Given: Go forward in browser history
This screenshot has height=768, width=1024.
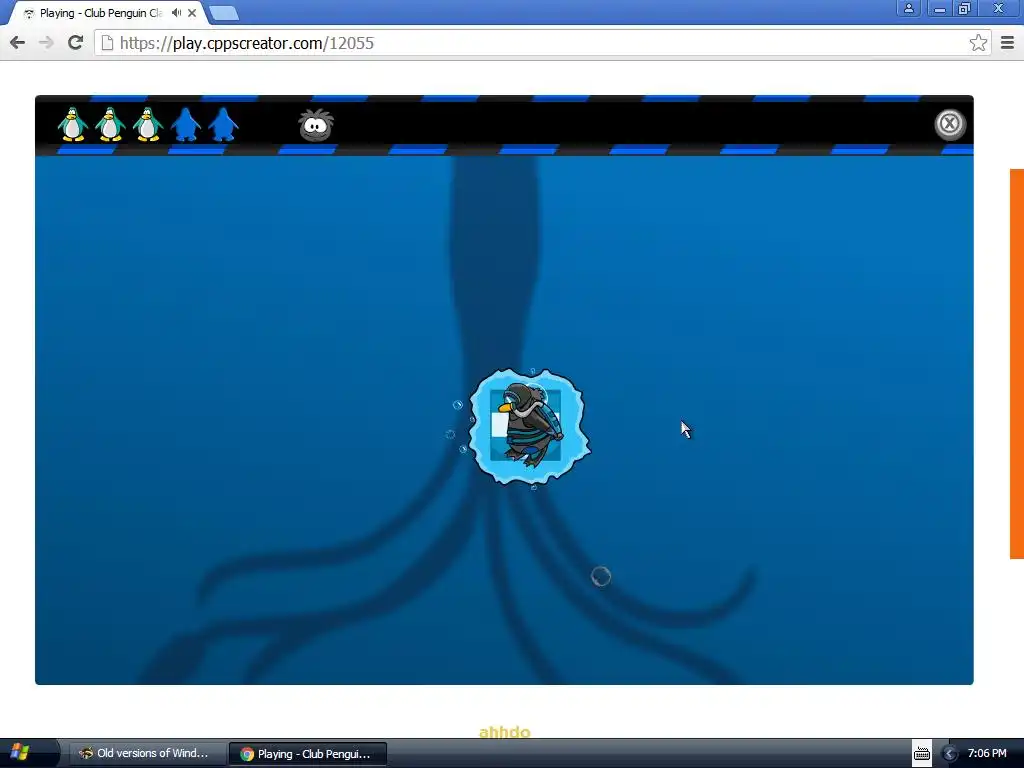Looking at the screenshot, I should (x=46, y=43).
